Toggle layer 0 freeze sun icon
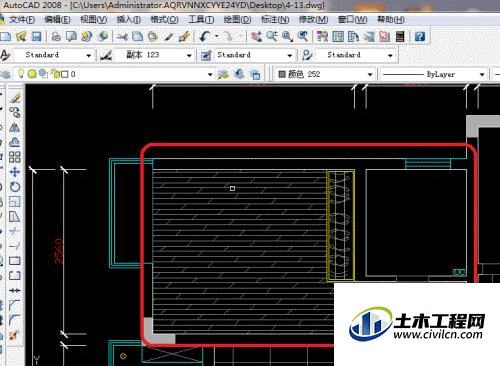Image resolution: width=500 pixels, height=366 pixels. (32, 74)
